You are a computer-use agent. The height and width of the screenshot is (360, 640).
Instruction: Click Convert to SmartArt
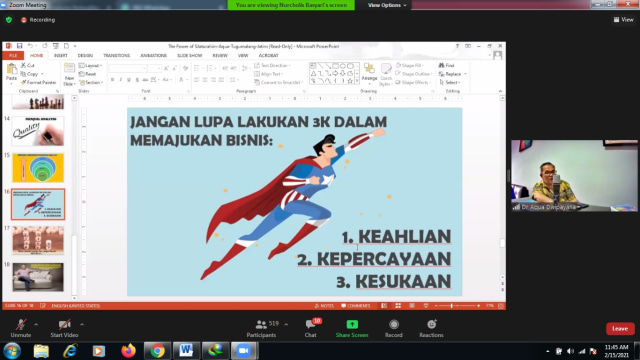279,82
